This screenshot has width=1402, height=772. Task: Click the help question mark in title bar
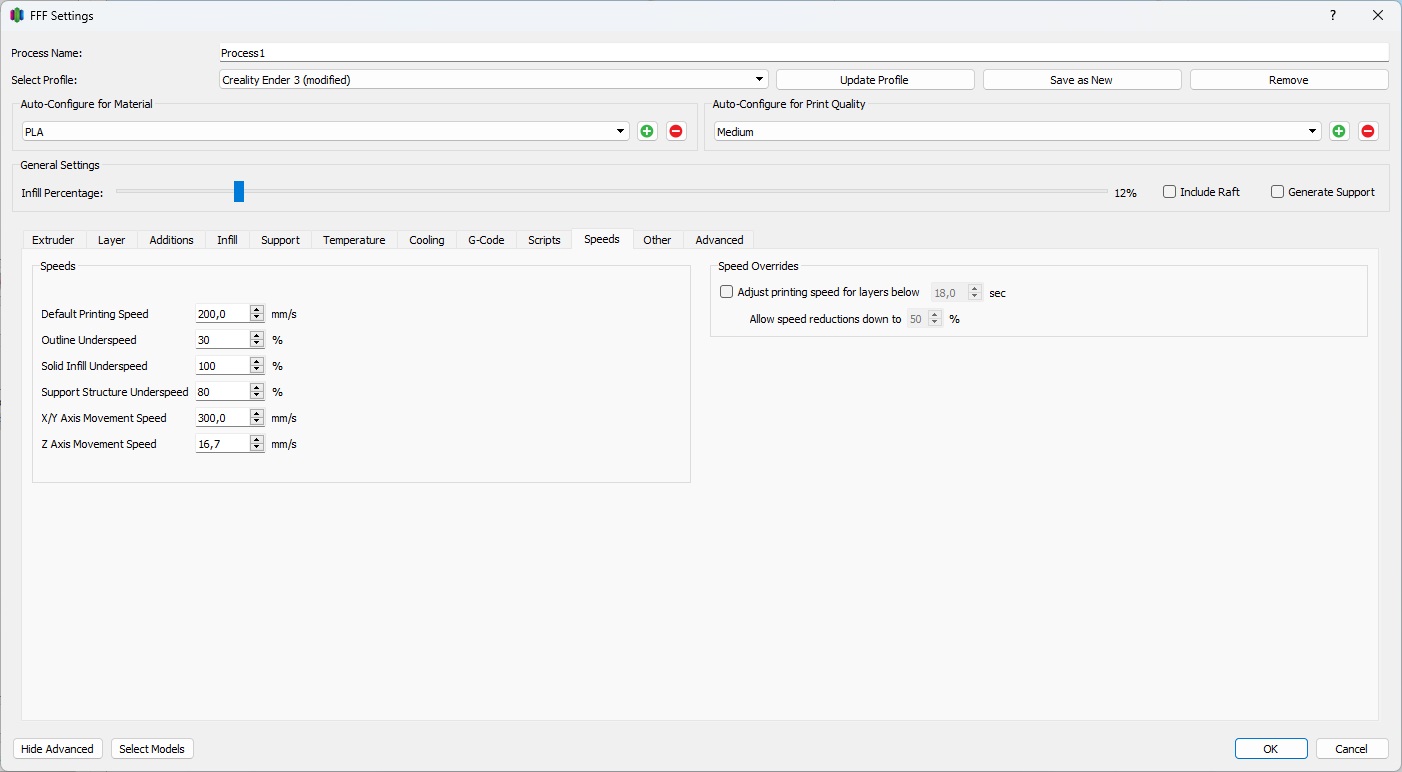pos(1332,16)
